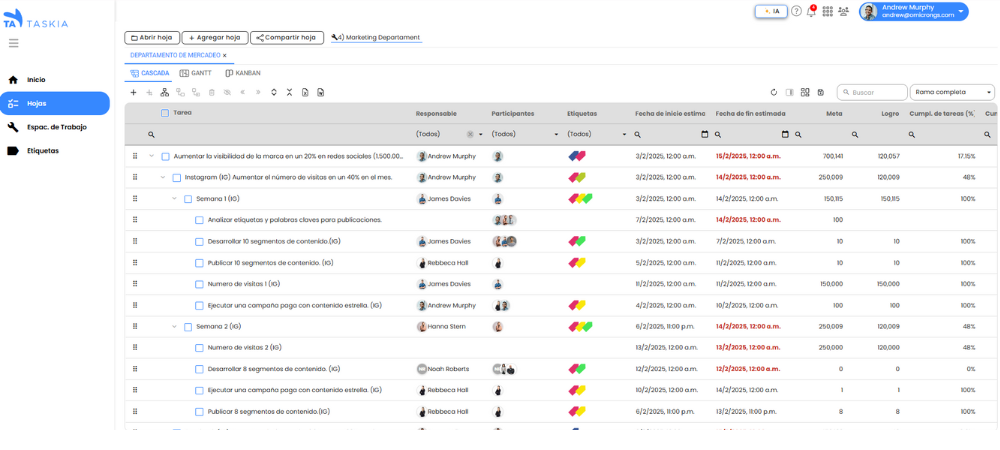Collapse the Semana 2 (IG) row
1000x450 pixels.
click(x=174, y=326)
